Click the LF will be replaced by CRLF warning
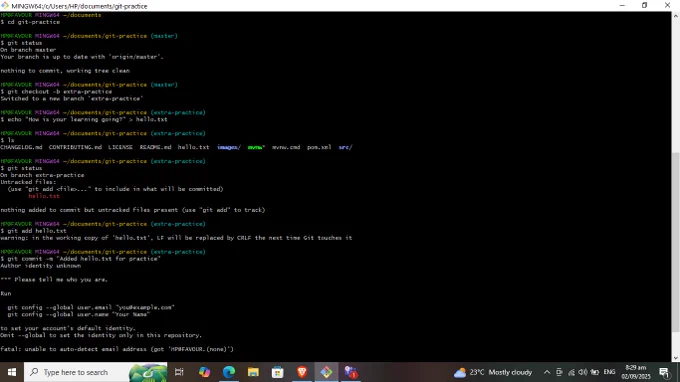This screenshot has width=680, height=382. pyautogui.click(x=176, y=238)
